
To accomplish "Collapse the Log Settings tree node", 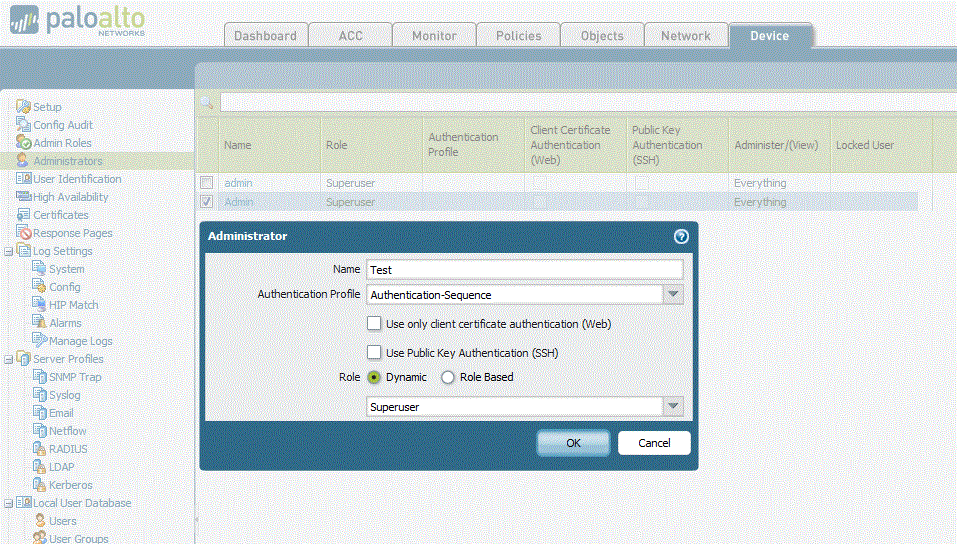I will [x=9, y=251].
